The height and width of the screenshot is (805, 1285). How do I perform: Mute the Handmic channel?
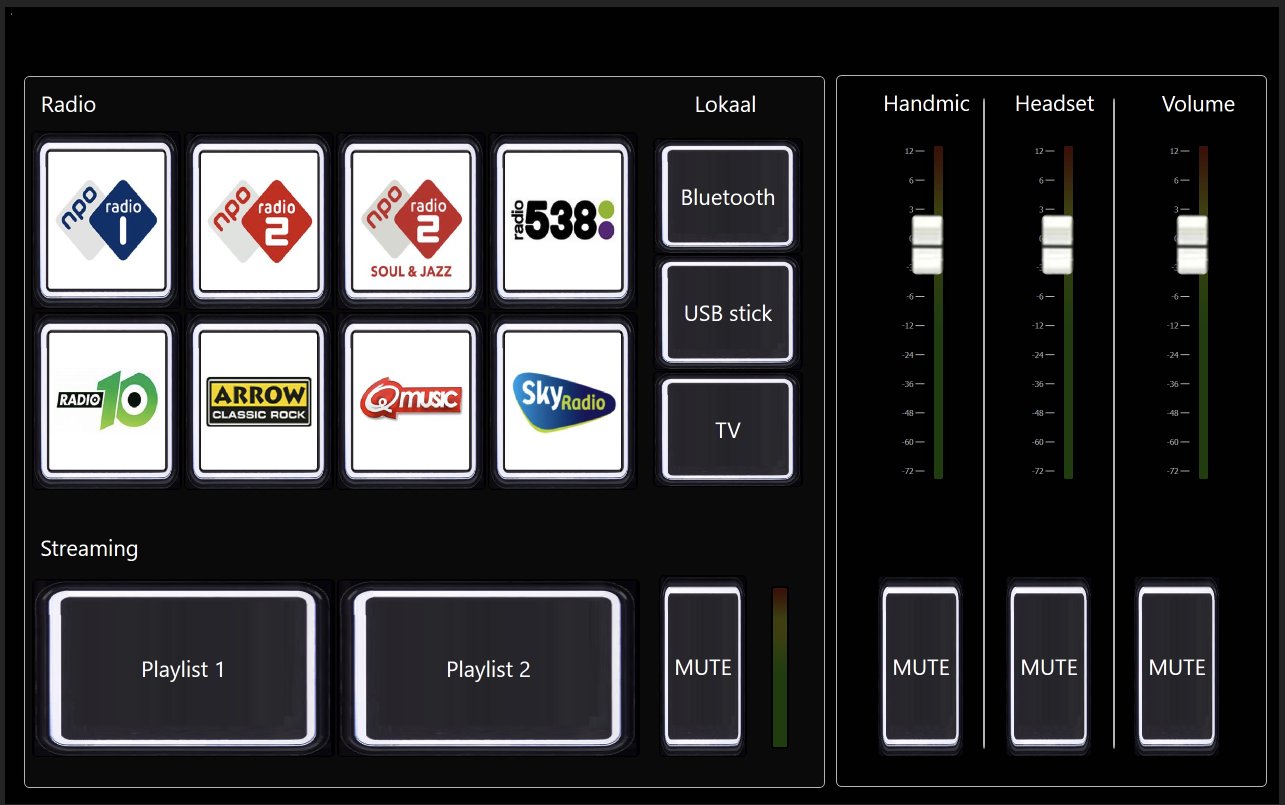point(921,667)
